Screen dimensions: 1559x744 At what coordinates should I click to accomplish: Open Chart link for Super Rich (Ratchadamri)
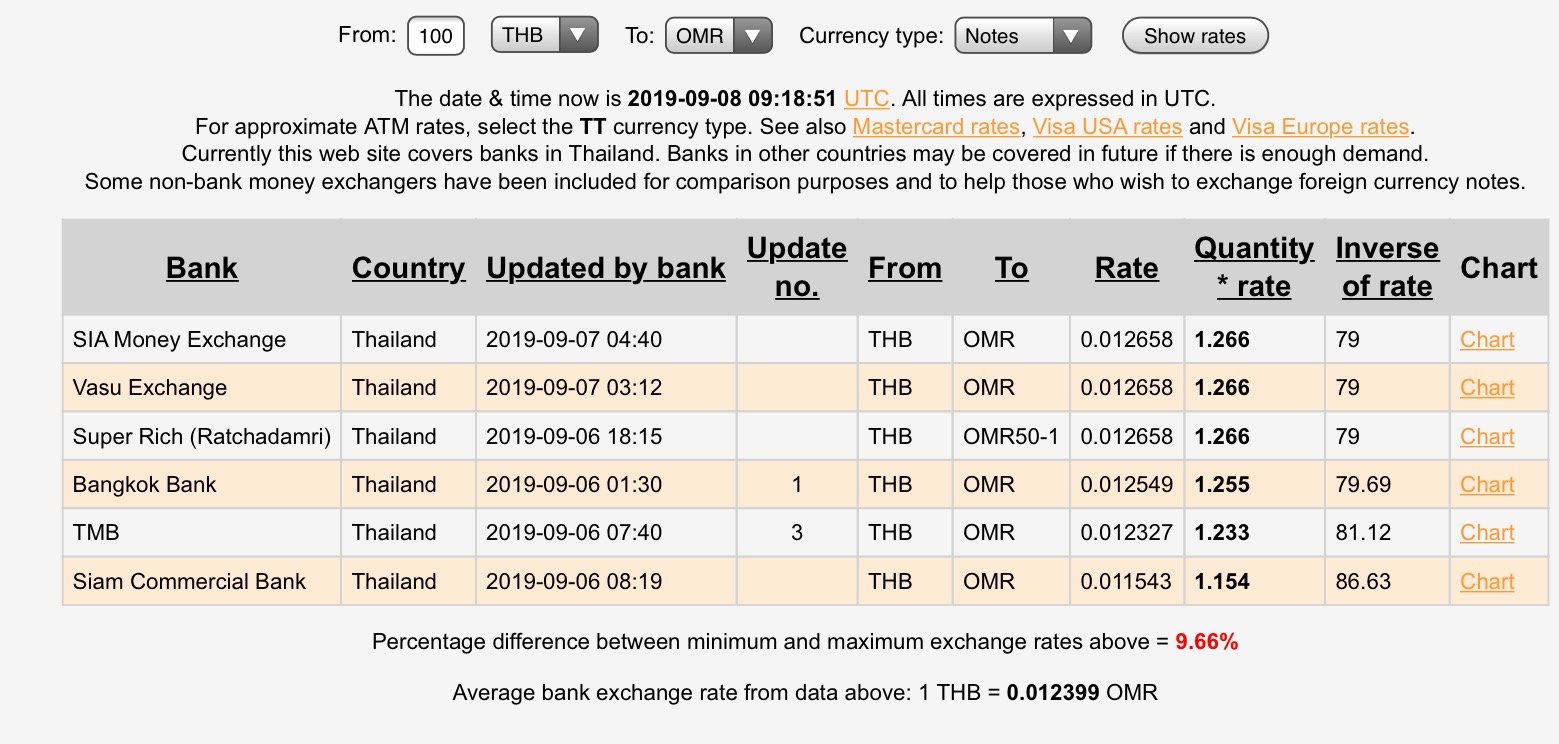tap(1487, 436)
